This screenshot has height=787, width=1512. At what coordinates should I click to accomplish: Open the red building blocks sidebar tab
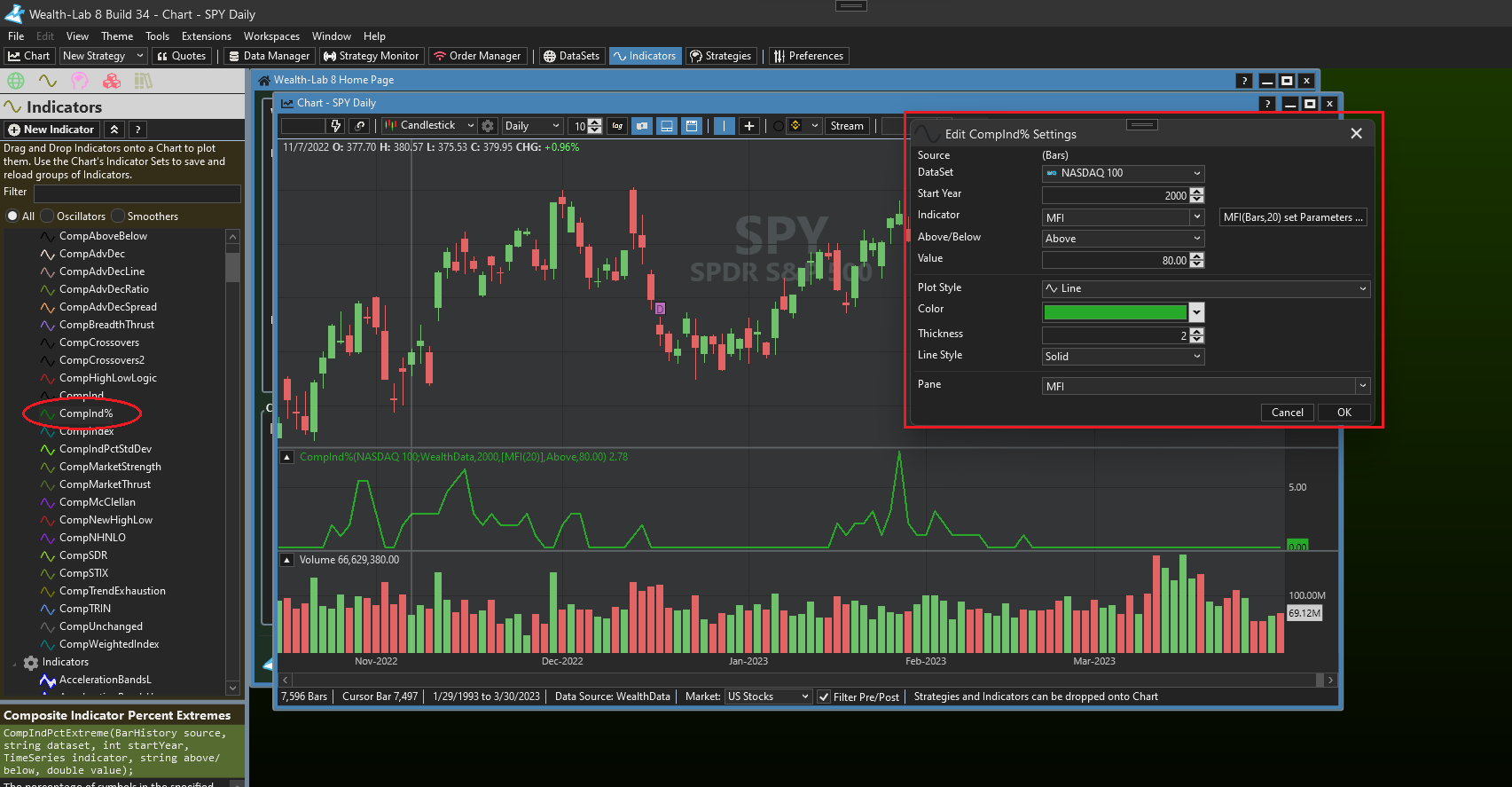(x=112, y=81)
